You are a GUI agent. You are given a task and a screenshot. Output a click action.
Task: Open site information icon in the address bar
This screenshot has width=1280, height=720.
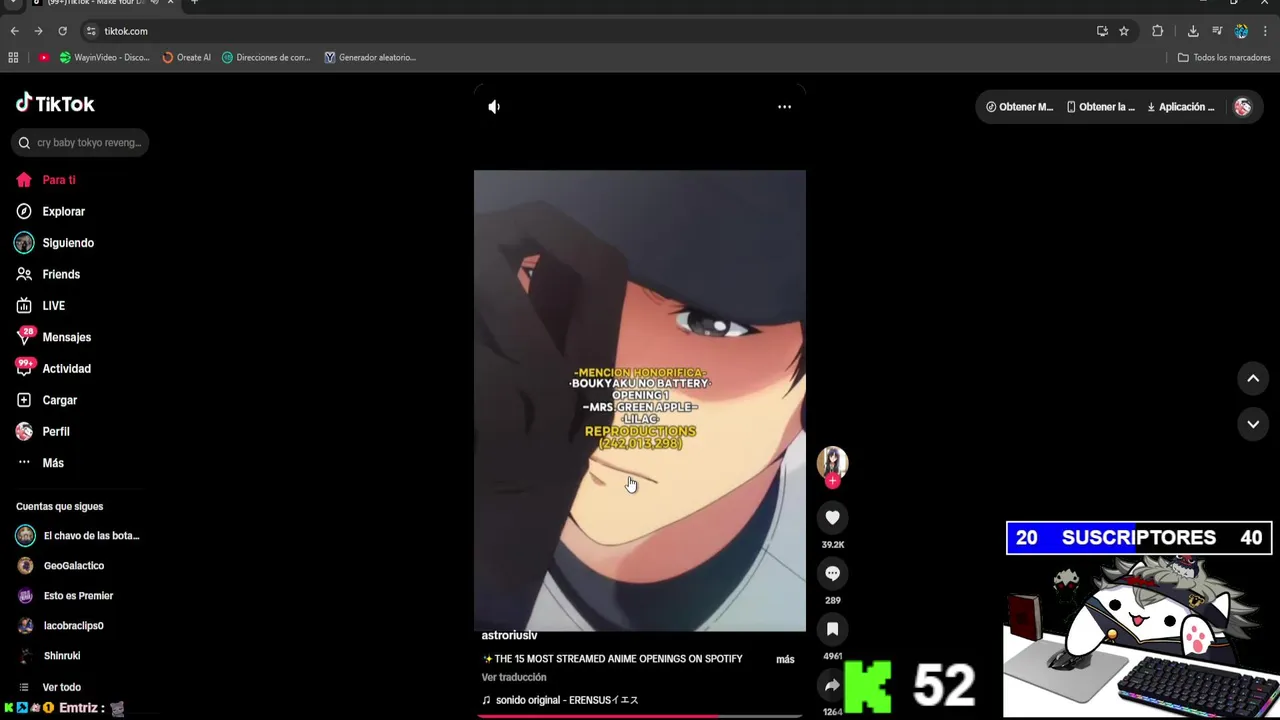91,31
